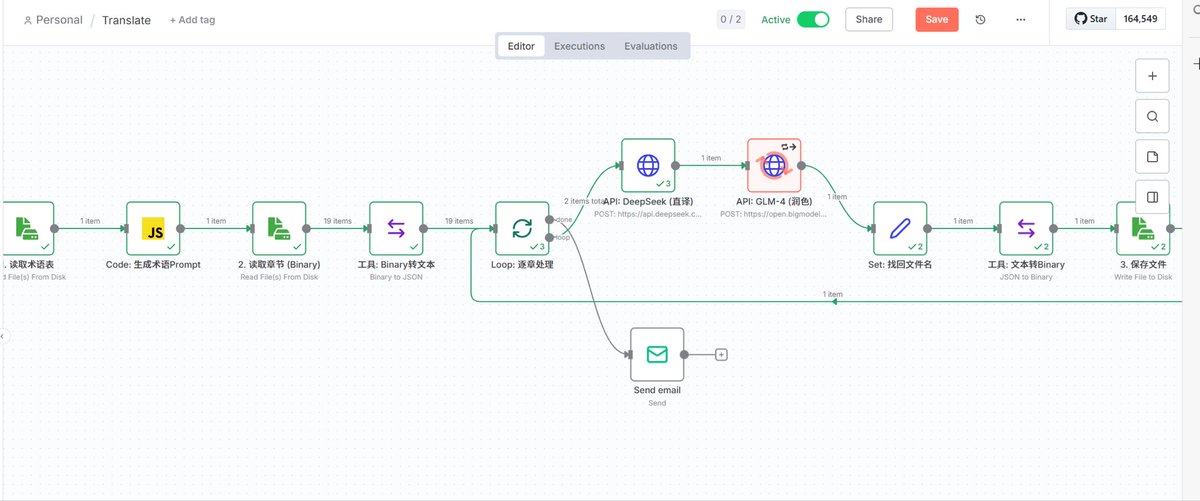Open the Personal project breadcrumb
This screenshot has width=1200, height=501.
pos(52,20)
